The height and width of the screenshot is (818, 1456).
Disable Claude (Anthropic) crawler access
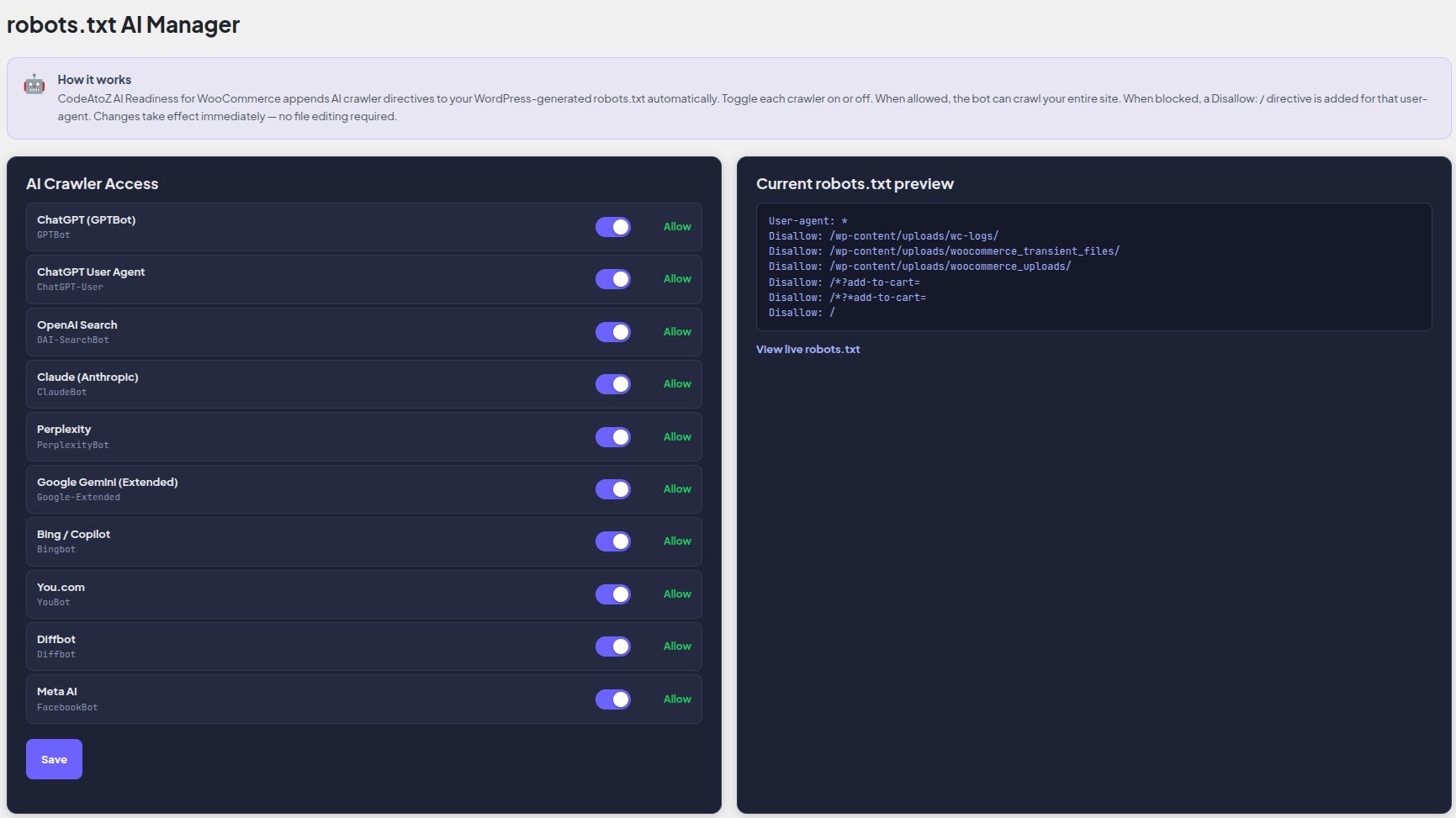[x=613, y=384]
